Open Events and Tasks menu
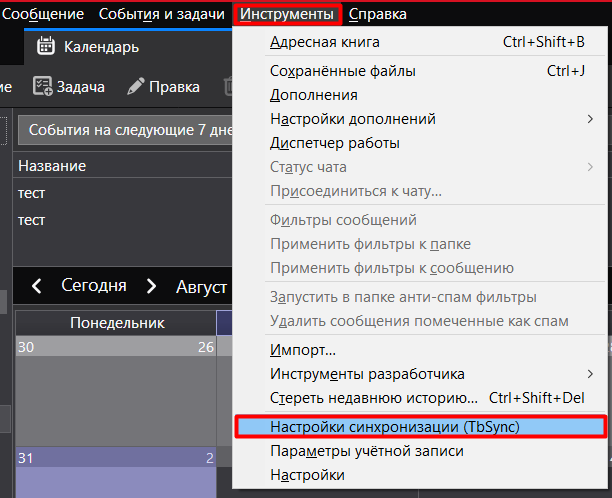 [x=161, y=14]
